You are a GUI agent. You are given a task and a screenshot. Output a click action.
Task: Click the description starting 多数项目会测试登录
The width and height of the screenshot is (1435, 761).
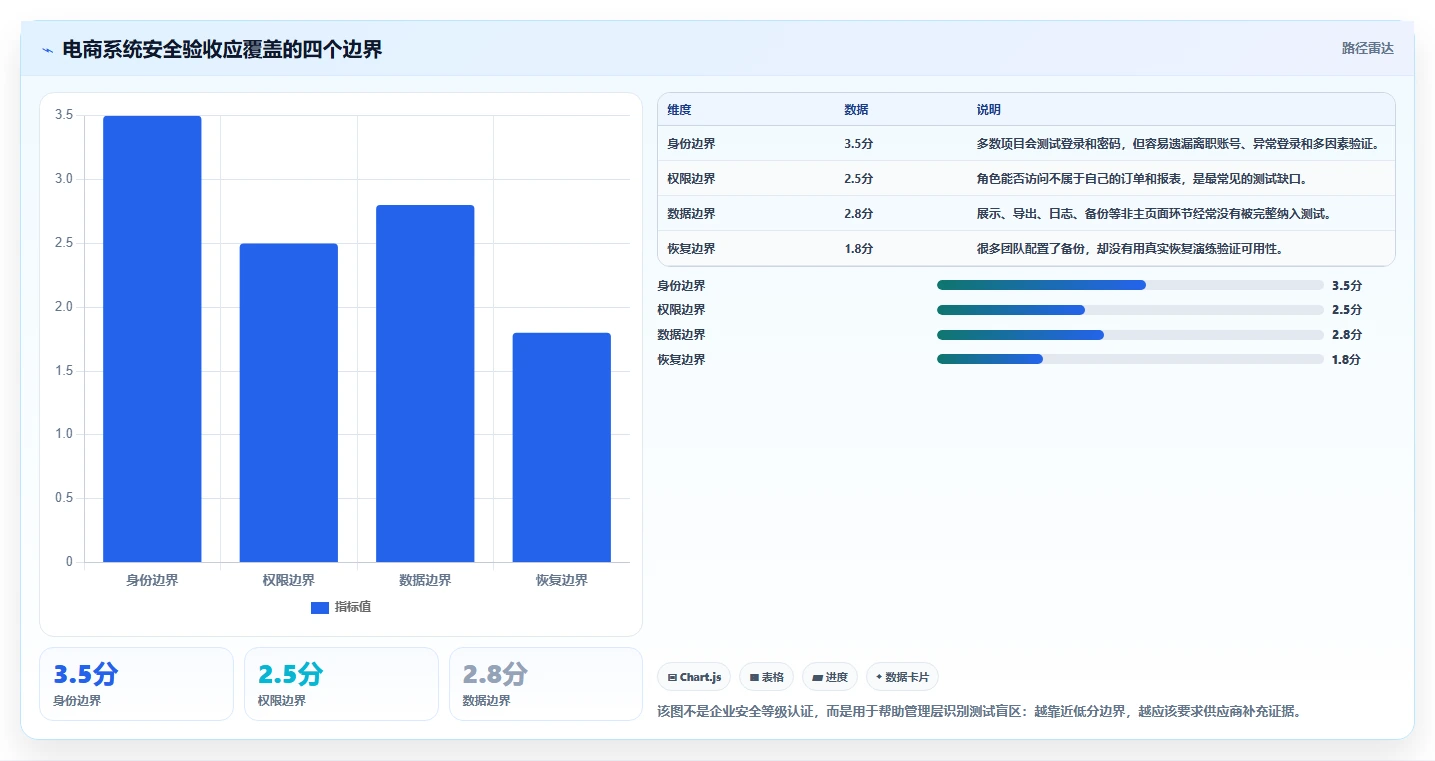coord(1178,144)
